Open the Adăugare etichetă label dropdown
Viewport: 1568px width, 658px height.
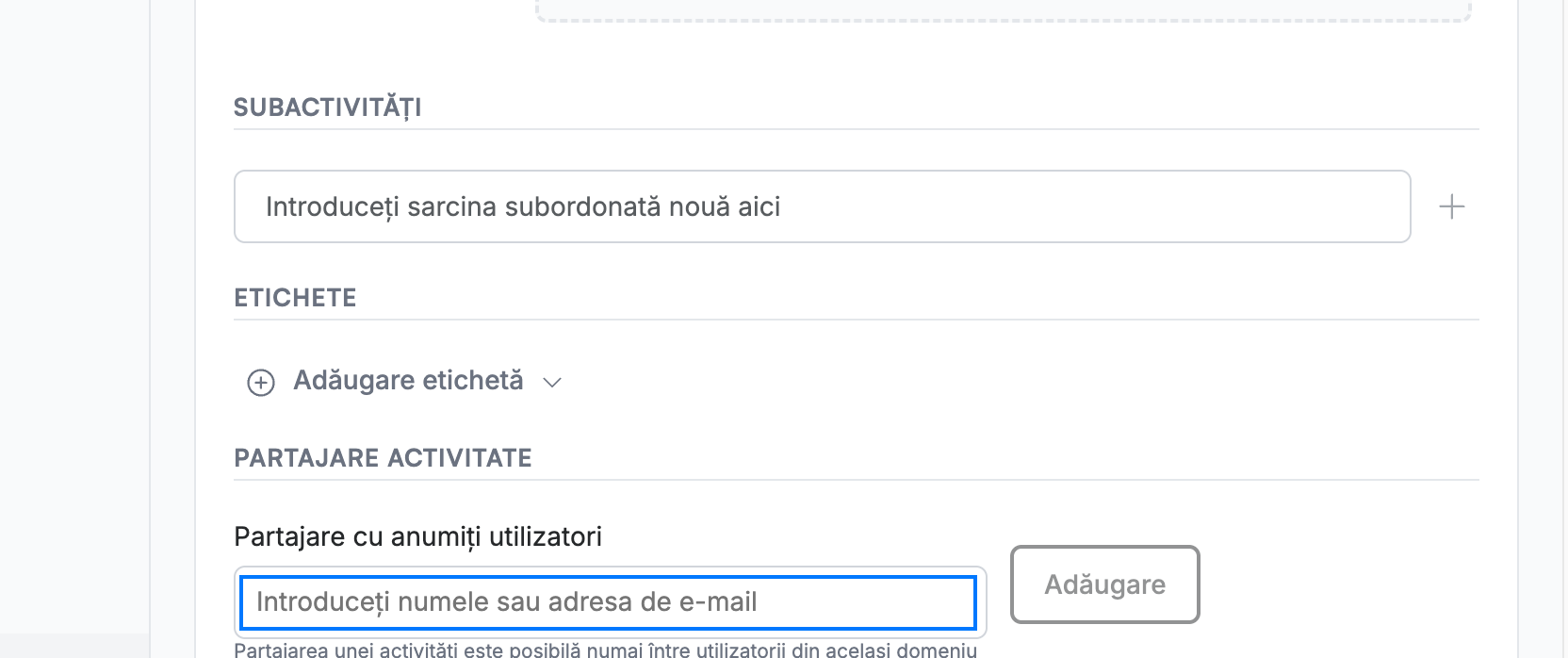click(408, 380)
